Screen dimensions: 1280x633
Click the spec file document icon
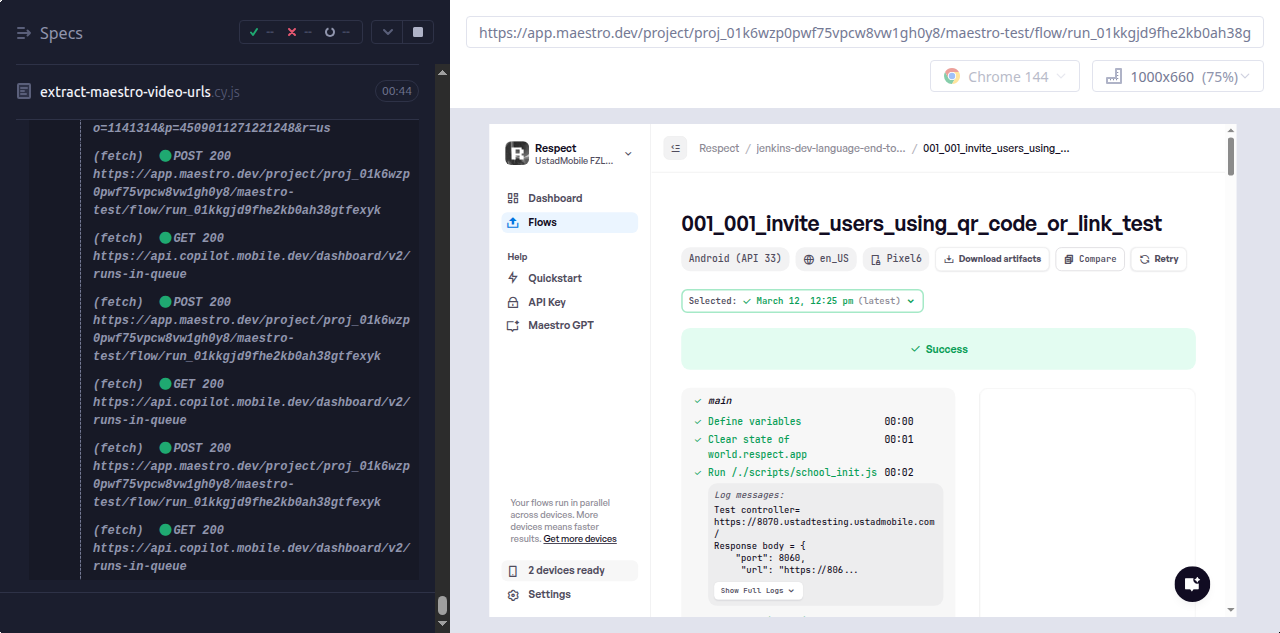(x=24, y=91)
